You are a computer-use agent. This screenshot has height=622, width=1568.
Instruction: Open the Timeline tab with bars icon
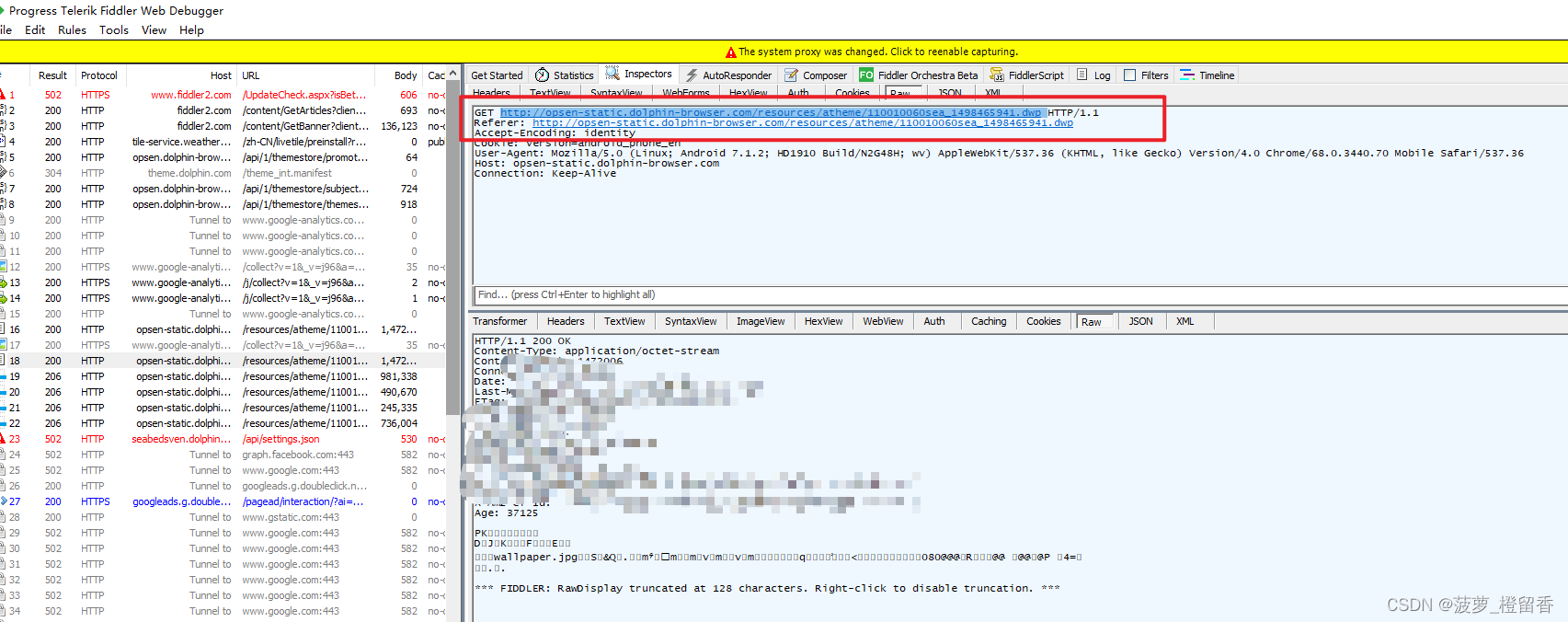click(1207, 75)
